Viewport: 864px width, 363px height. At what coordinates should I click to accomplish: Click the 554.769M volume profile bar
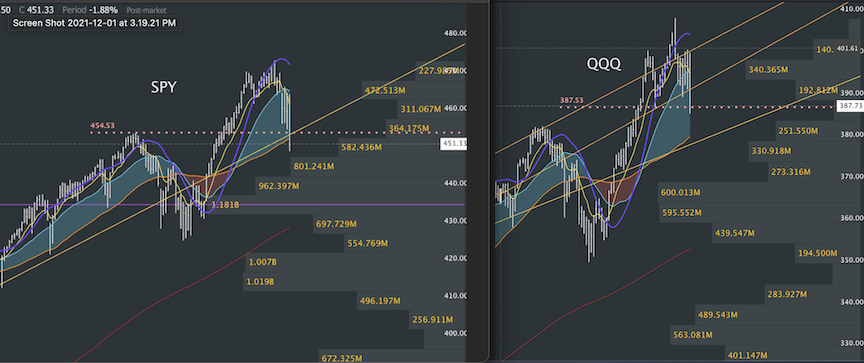(405, 243)
